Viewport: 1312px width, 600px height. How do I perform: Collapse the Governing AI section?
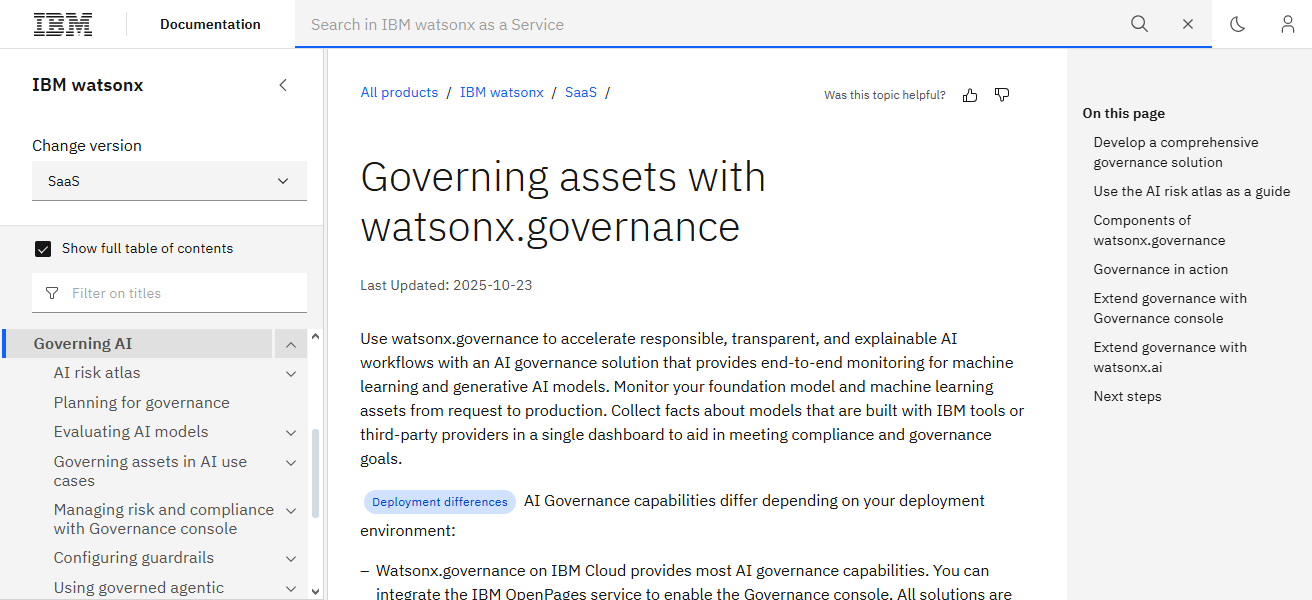[x=290, y=343]
